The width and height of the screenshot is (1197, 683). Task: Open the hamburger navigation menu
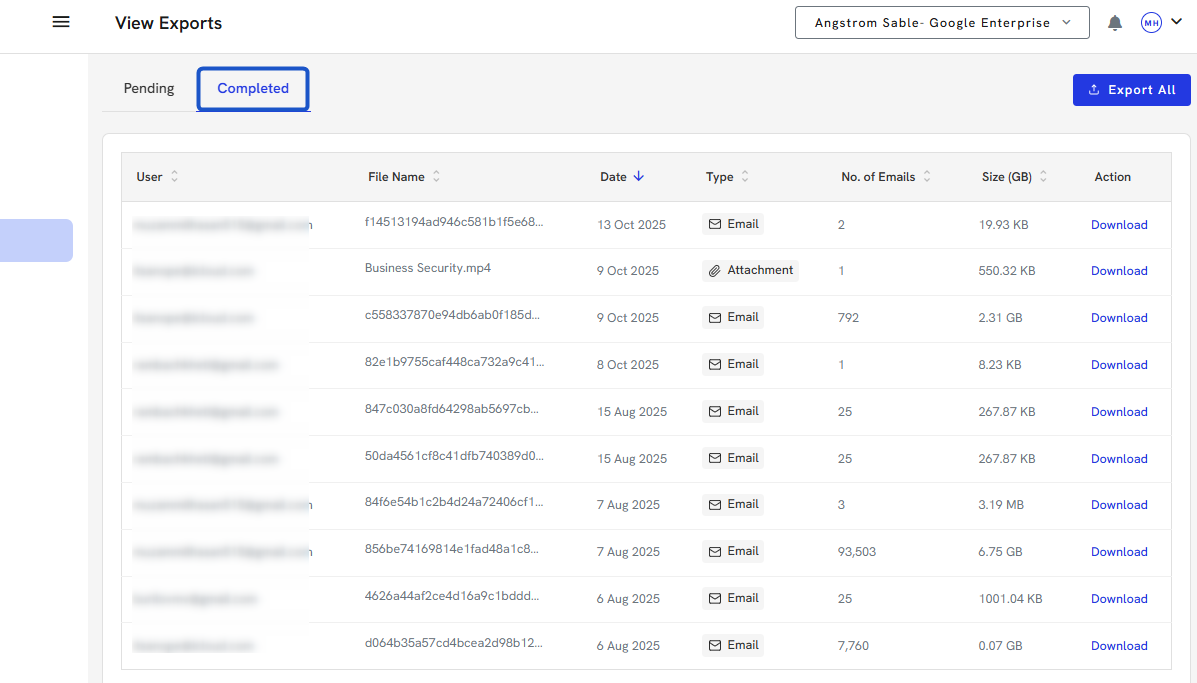(x=61, y=22)
